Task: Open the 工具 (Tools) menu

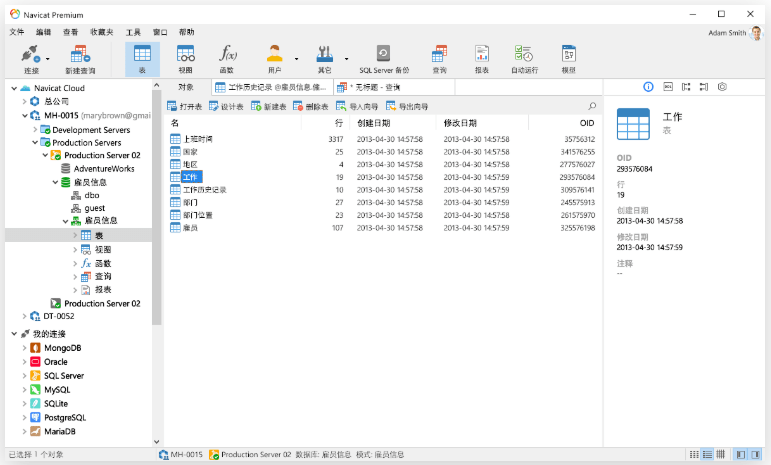Action: point(133,32)
